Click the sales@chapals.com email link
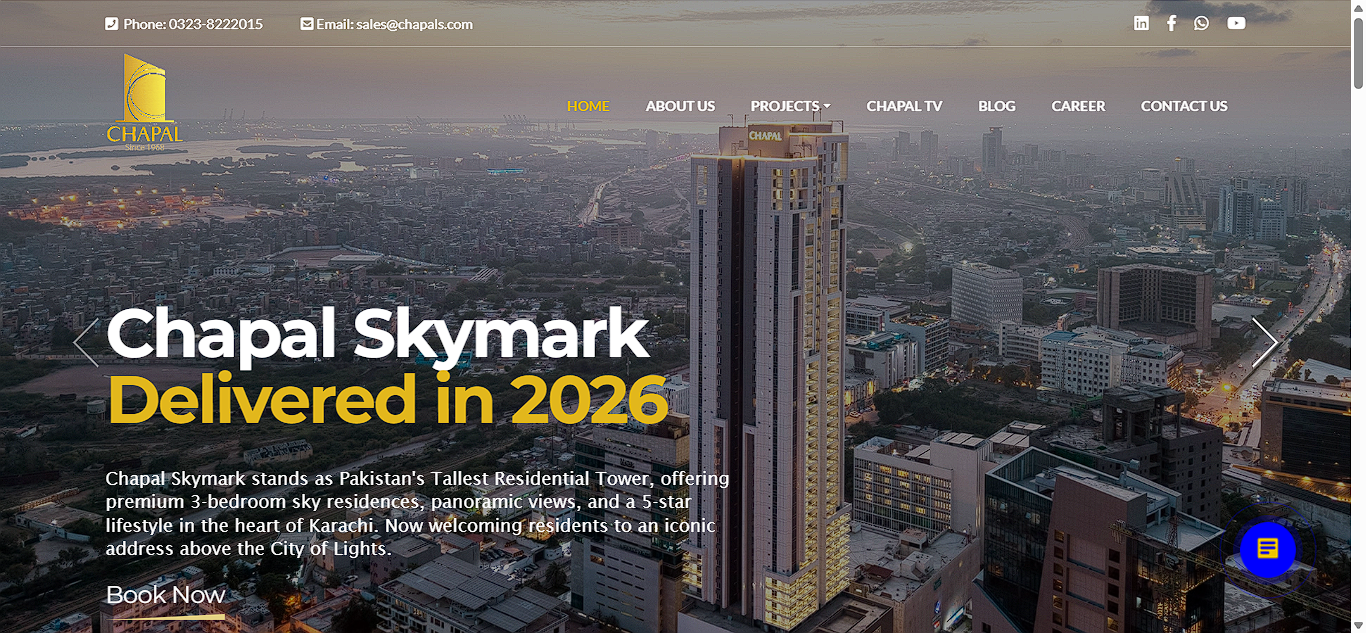Image resolution: width=1366 pixels, height=633 pixels. tap(414, 24)
